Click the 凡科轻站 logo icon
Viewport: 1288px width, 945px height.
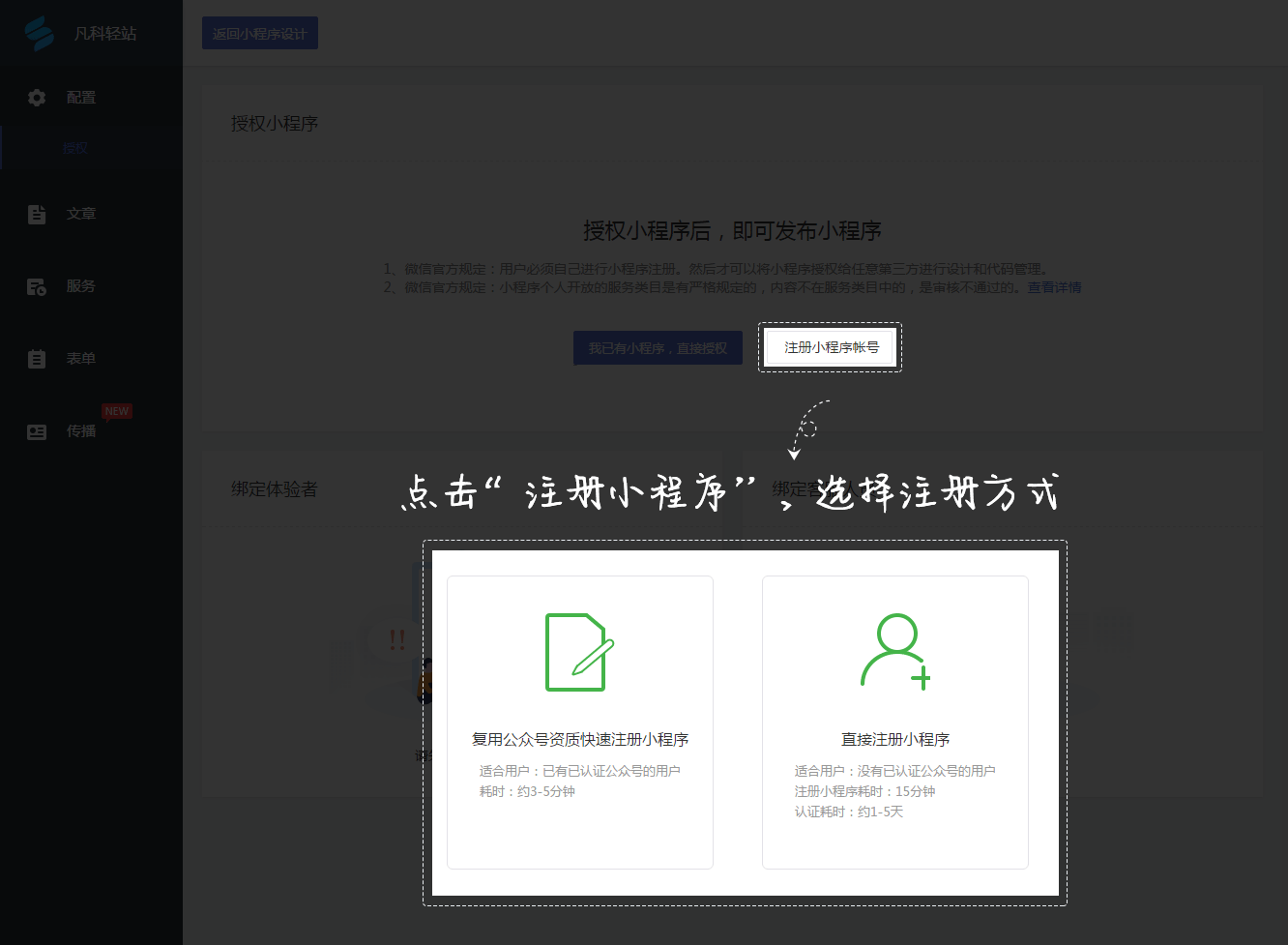[39, 33]
